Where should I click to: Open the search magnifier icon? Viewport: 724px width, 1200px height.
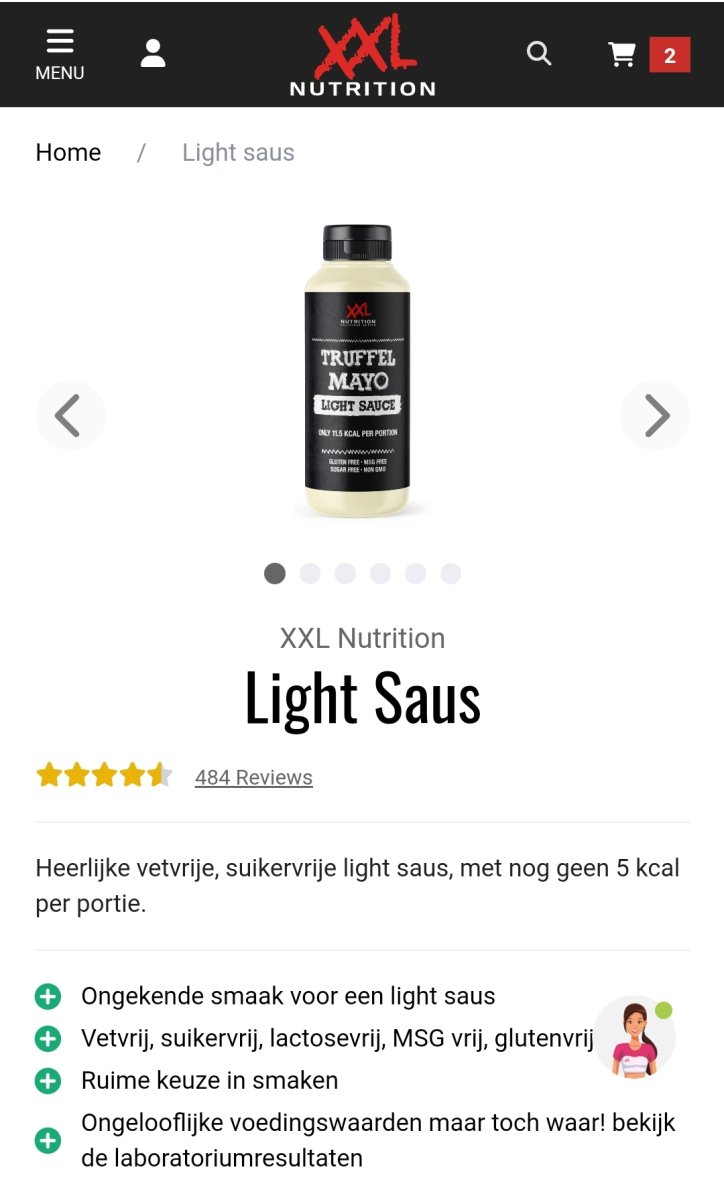539,53
